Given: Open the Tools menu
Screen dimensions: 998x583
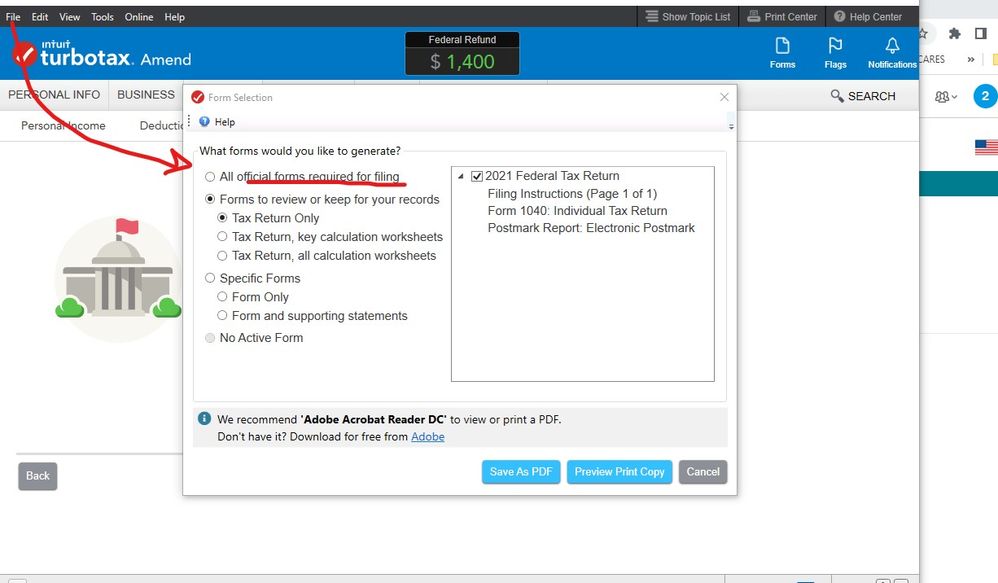Looking at the screenshot, I should point(102,17).
